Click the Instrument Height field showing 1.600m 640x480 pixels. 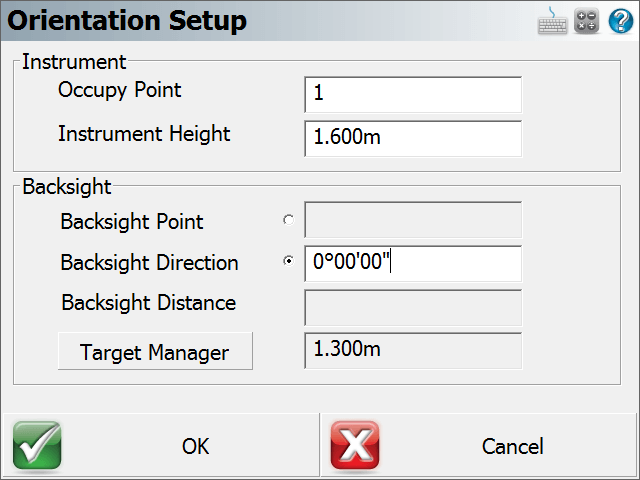[x=413, y=138]
